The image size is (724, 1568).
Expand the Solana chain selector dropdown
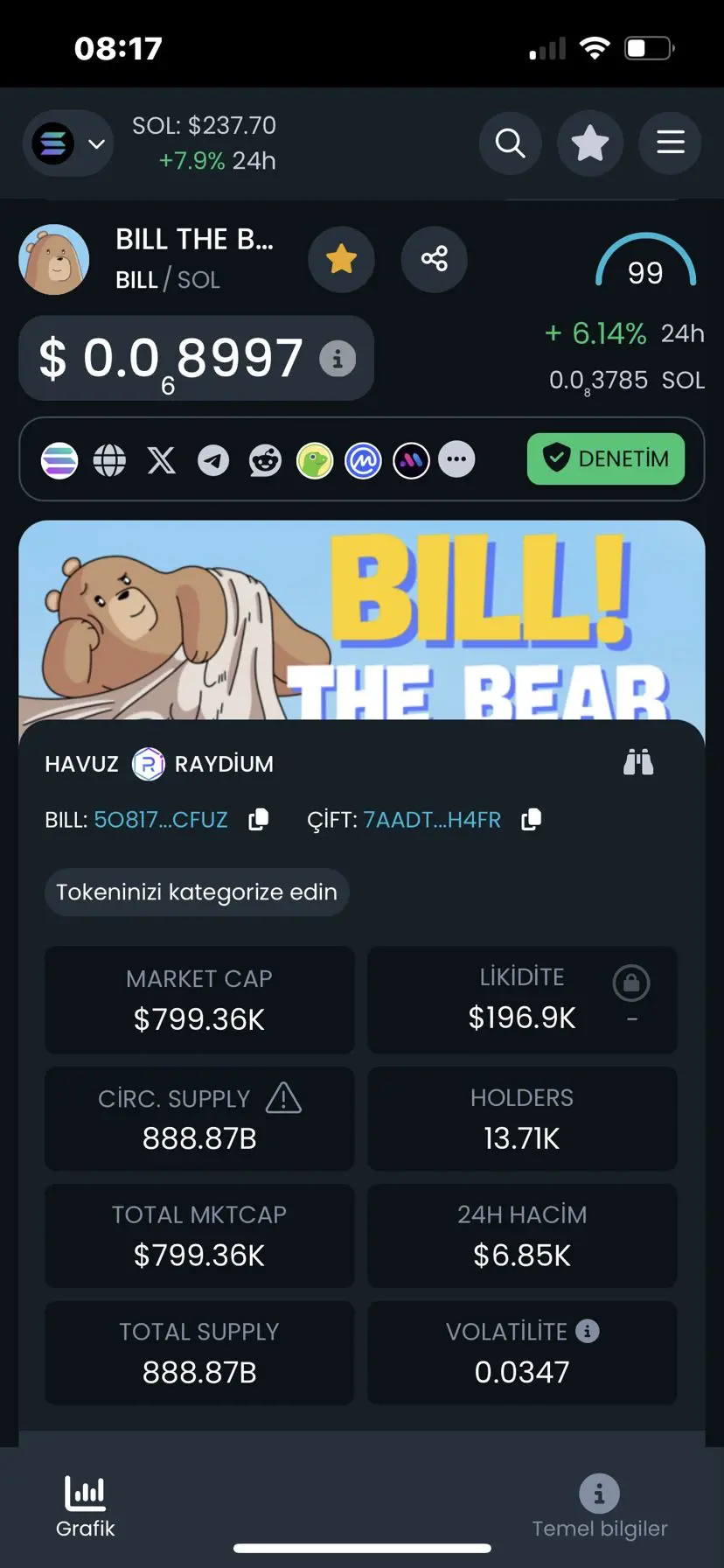(x=68, y=143)
